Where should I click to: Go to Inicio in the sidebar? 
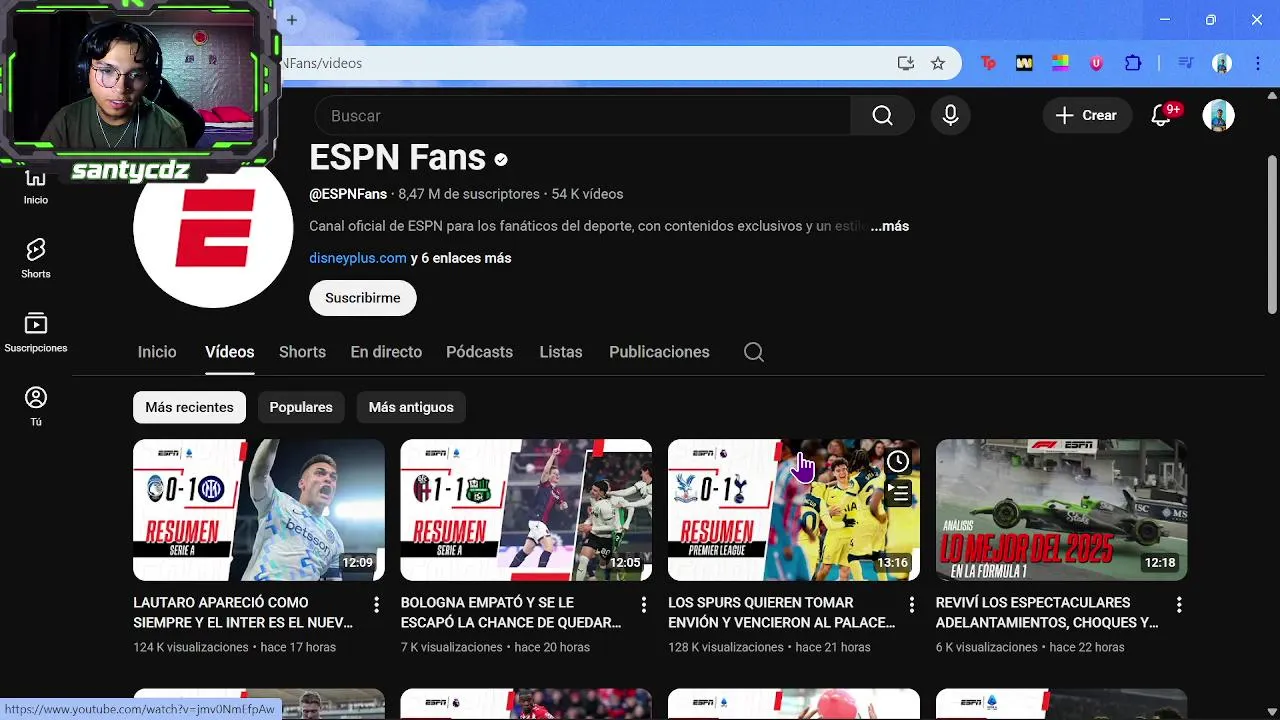[x=36, y=186]
